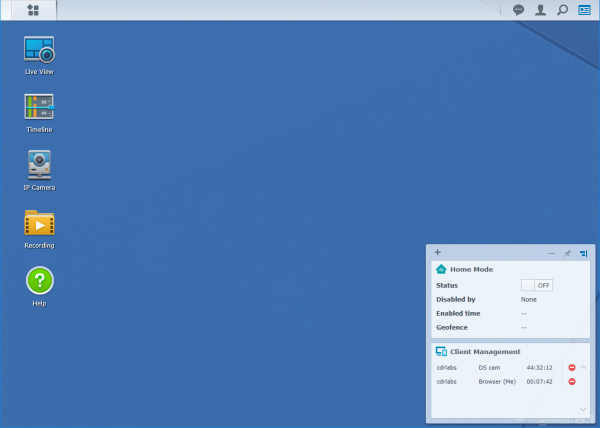Add a widget with the plus button

(437, 252)
